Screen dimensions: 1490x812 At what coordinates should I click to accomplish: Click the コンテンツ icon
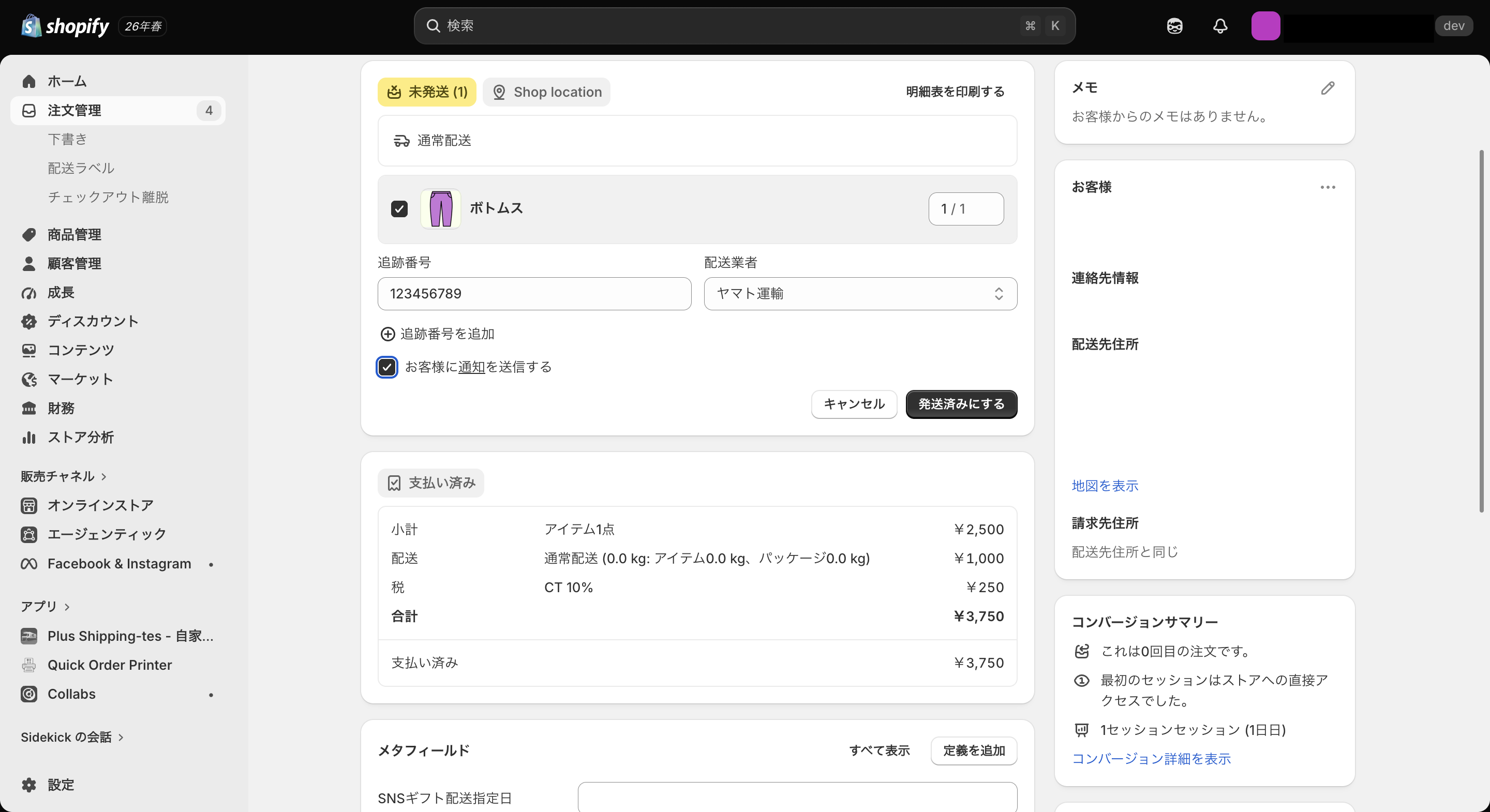[28, 351]
